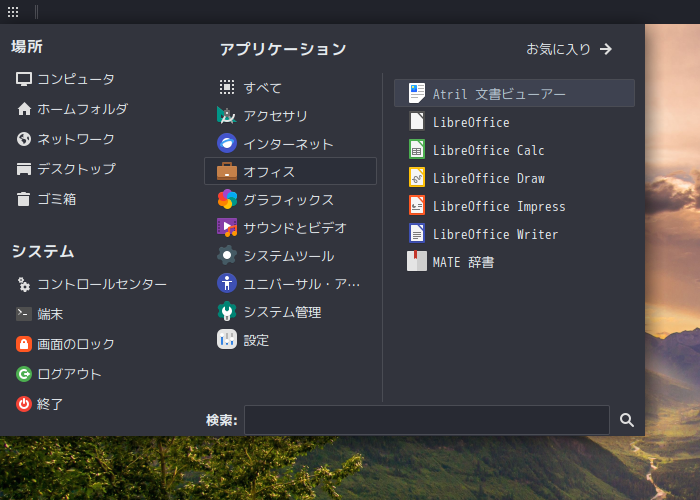
Task: Click the サウンドとビデオ media icon
Action: pos(227,227)
